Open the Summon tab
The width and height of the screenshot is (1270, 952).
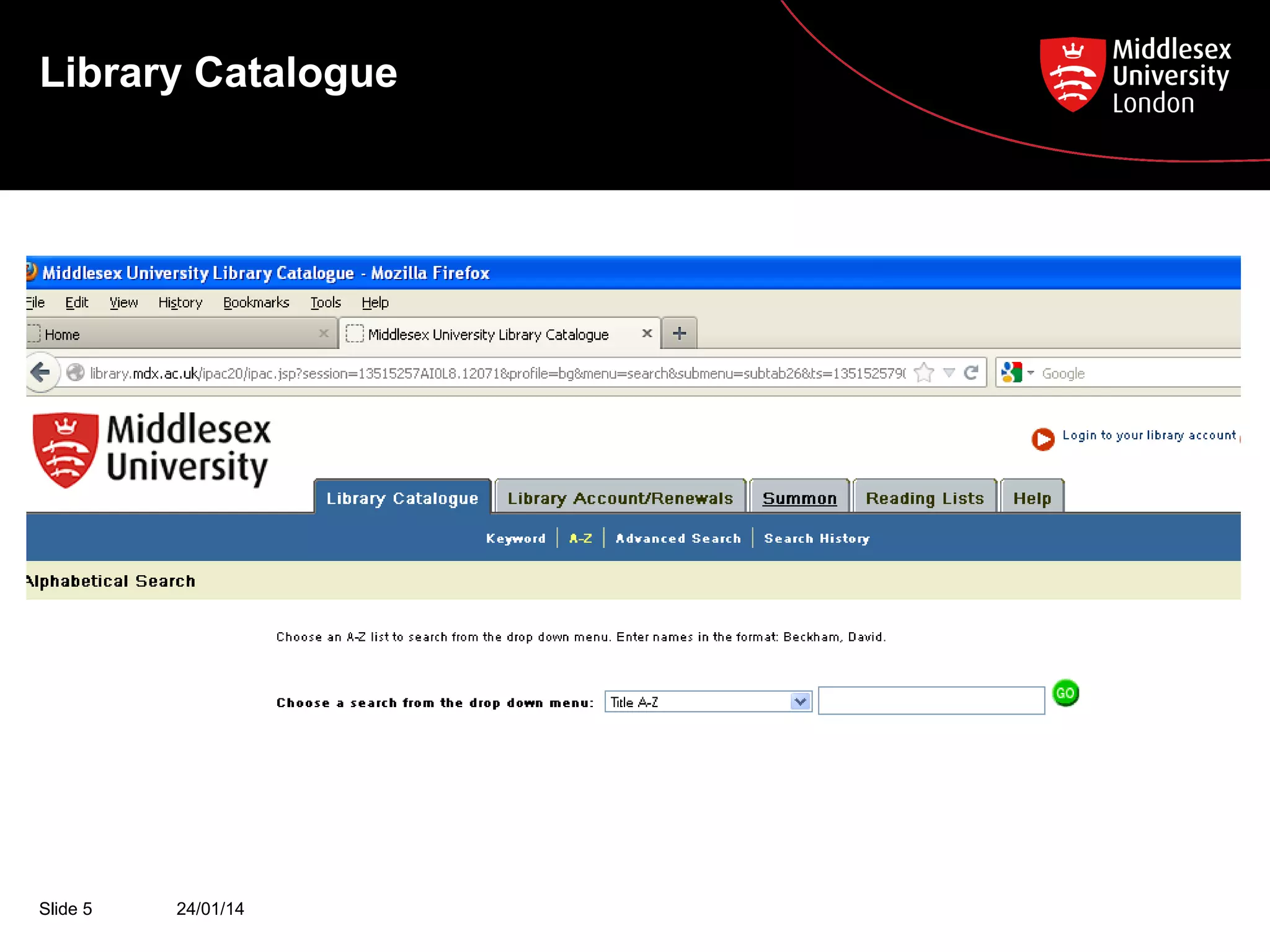pos(799,497)
